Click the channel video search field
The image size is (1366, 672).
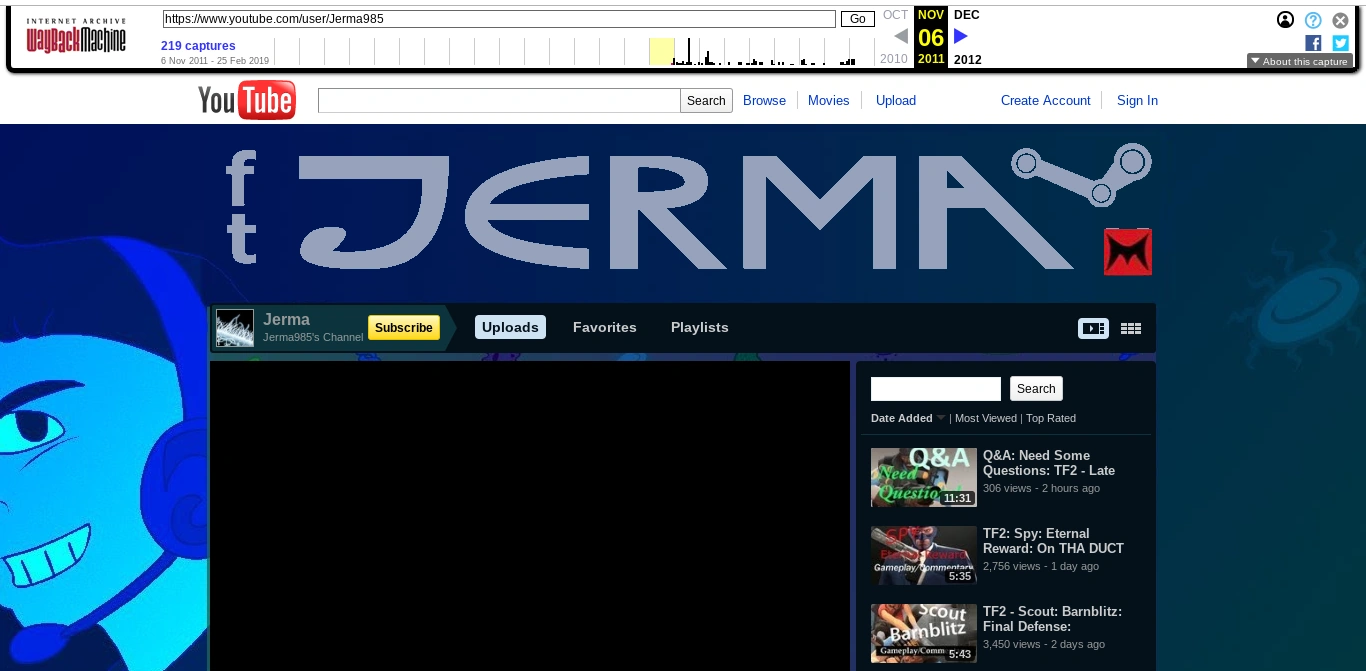click(936, 389)
